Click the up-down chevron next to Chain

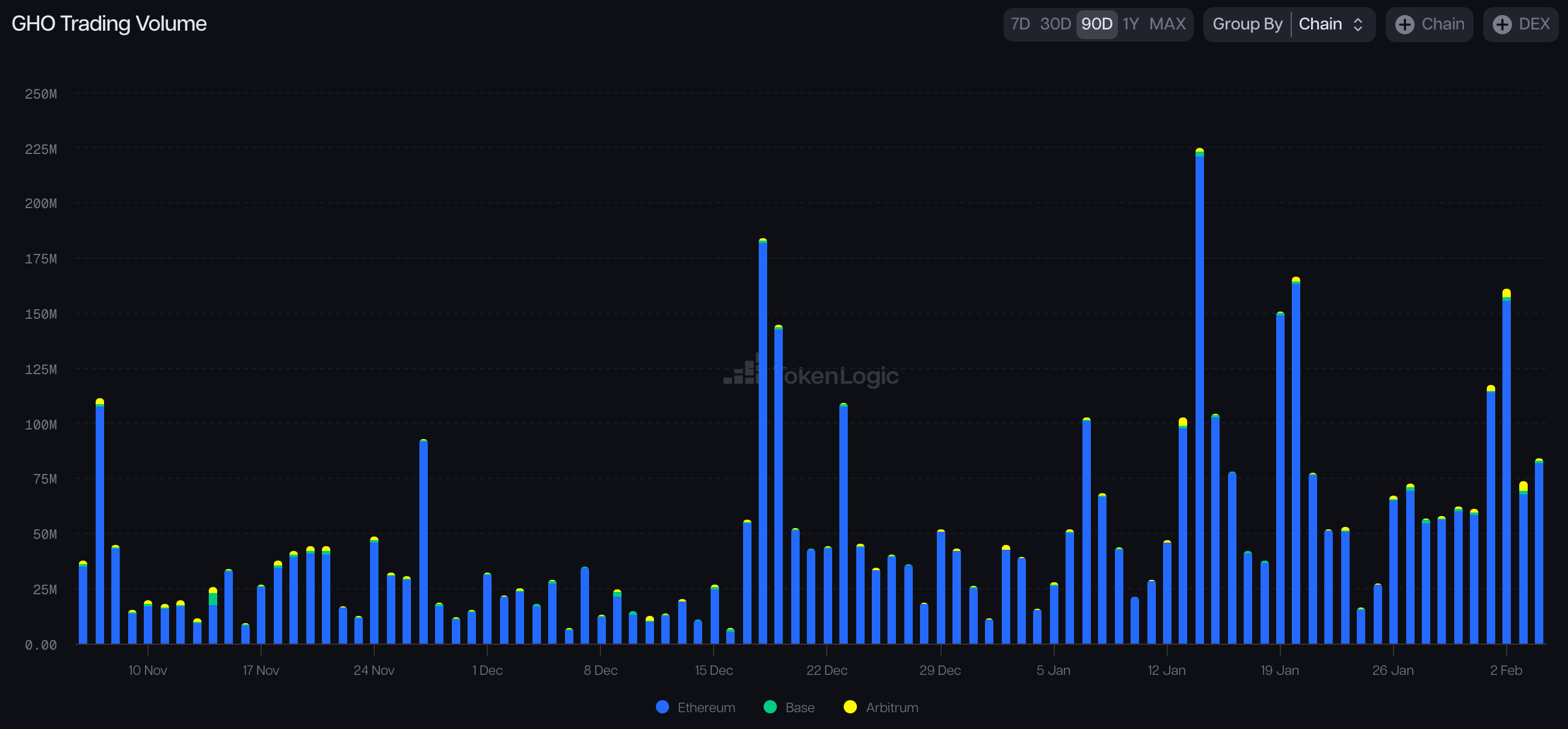(x=1358, y=24)
